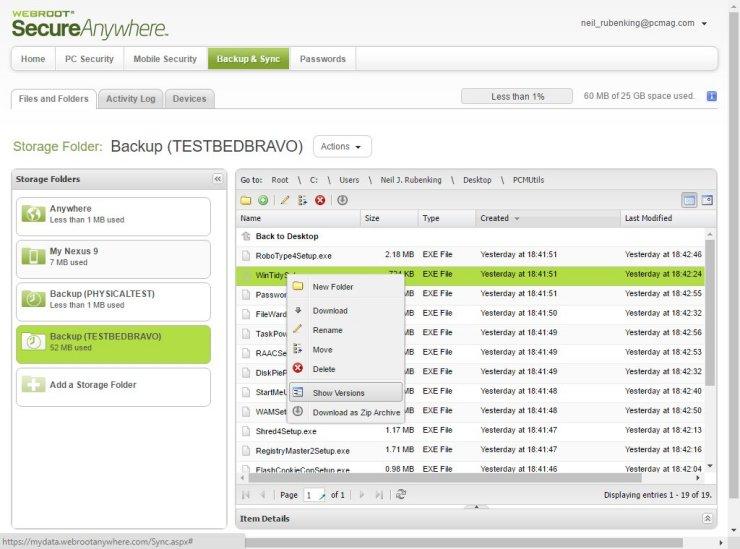This screenshot has width=740, height=549.
Task: Click Add a Storage Folder
Action: [x=113, y=387]
